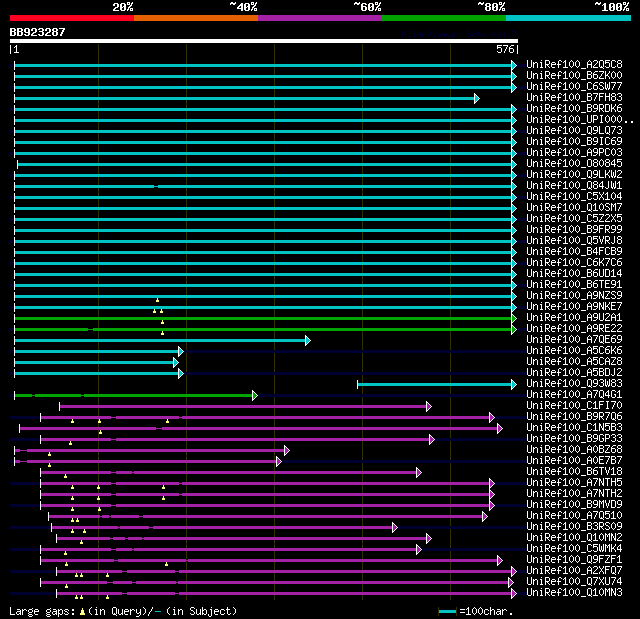Click UniRef100_B4FCB9 label
Viewport: 640px width, 619px height.
(x=574, y=252)
